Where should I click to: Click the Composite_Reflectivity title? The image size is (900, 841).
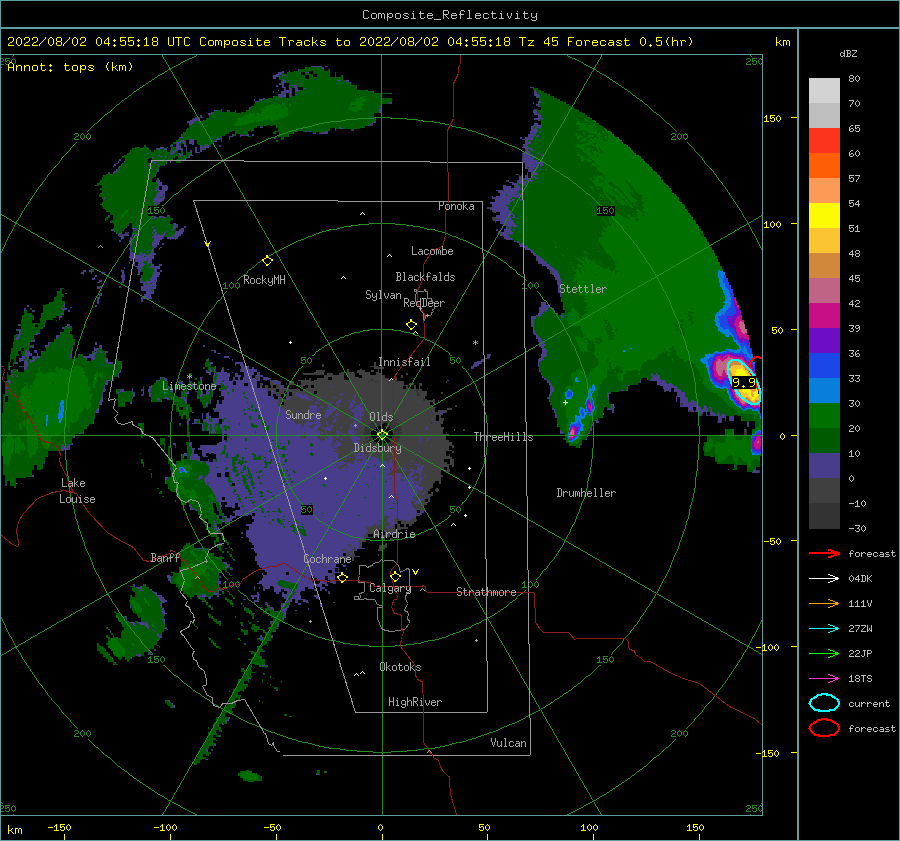point(449,15)
